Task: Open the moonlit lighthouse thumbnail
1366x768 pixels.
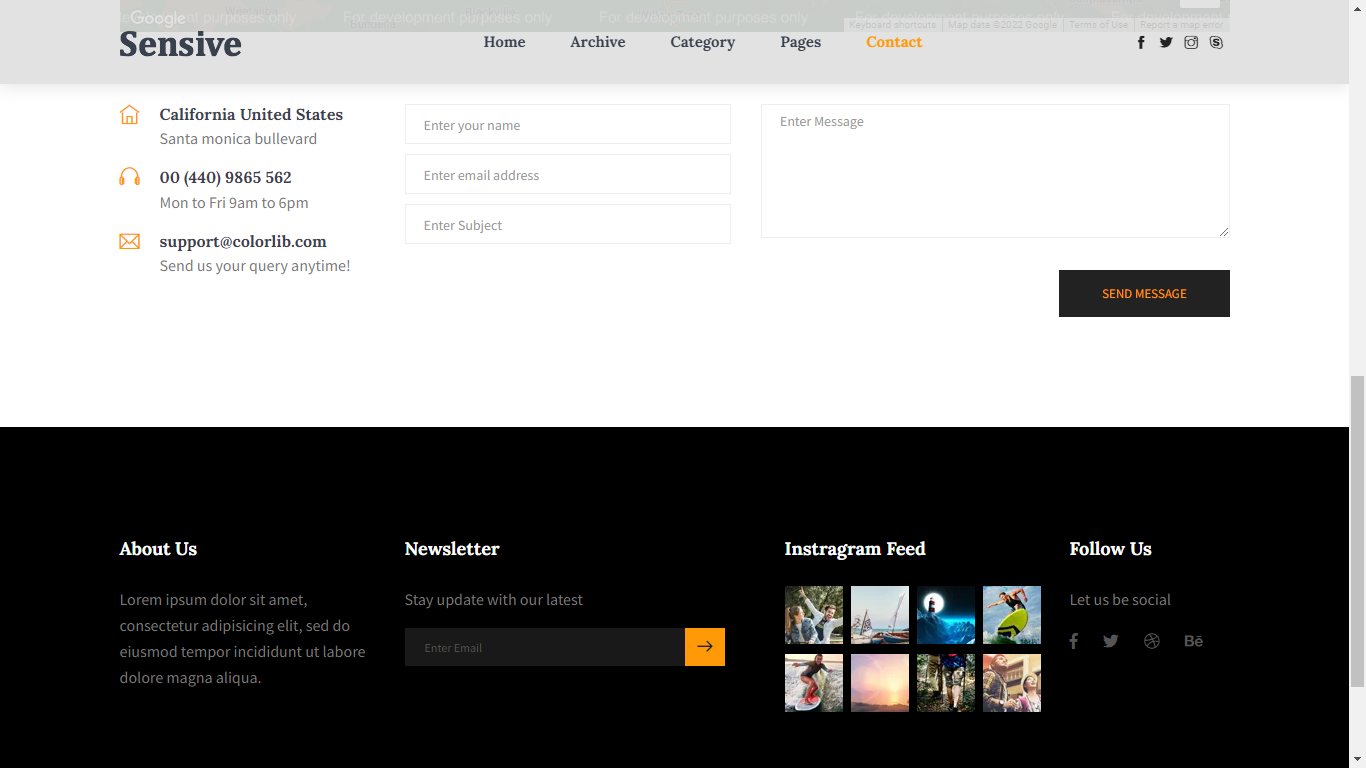Action: (946, 615)
